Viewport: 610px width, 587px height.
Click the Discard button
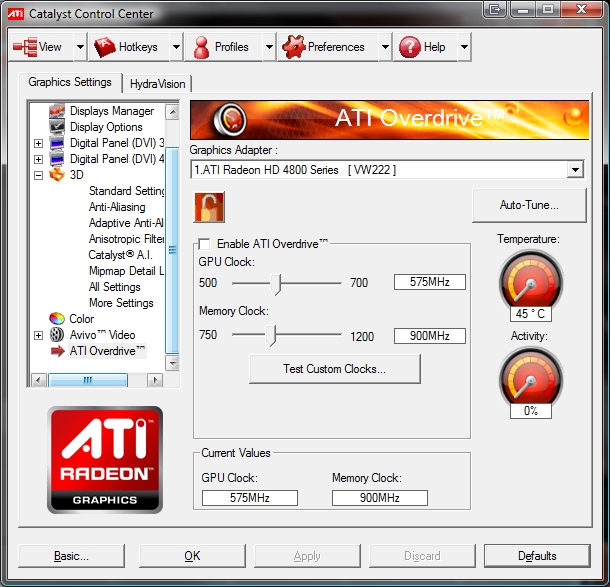[x=422, y=556]
